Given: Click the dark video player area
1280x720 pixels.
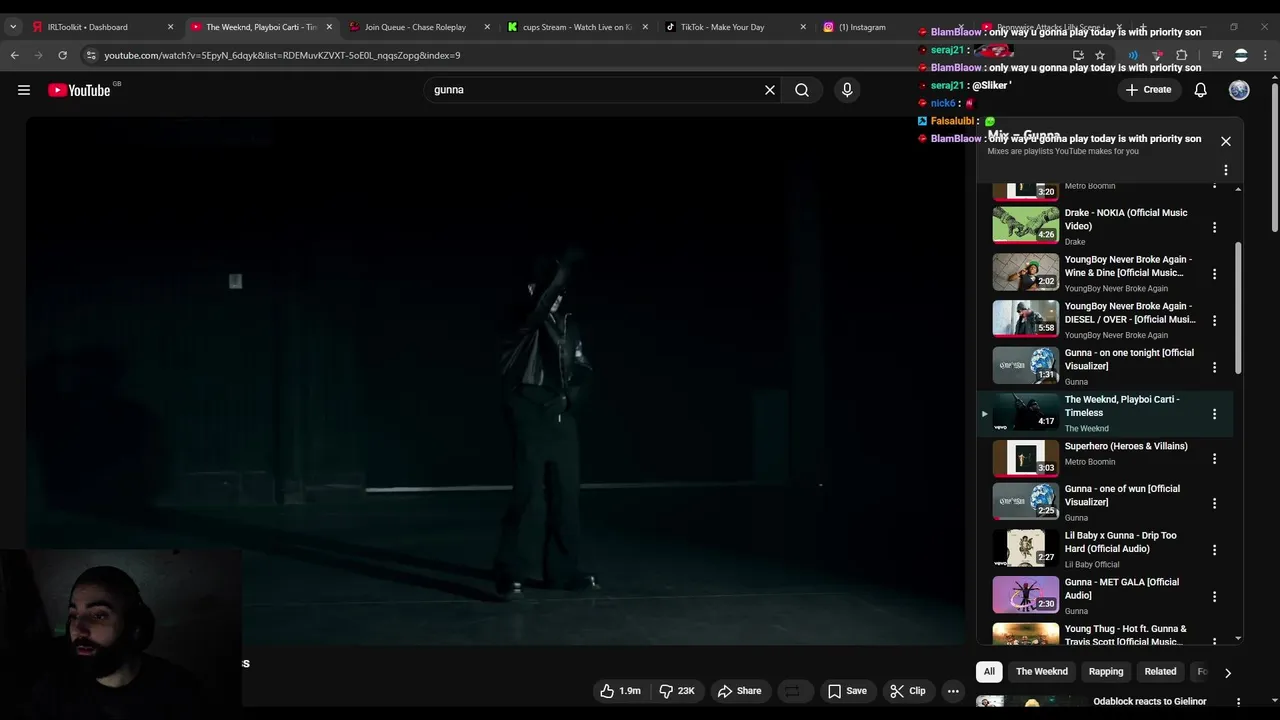Looking at the screenshot, I should 495,380.
